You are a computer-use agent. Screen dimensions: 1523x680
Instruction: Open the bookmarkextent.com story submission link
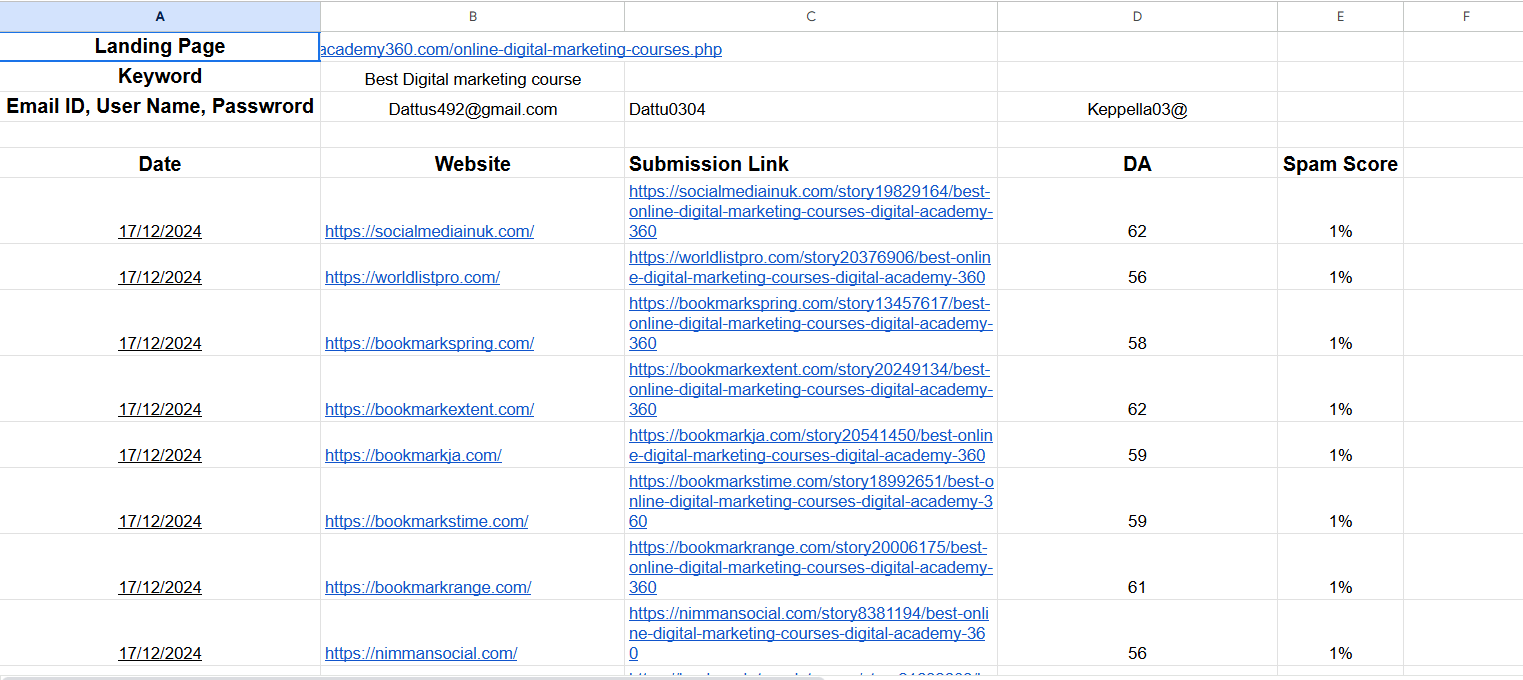coord(810,389)
